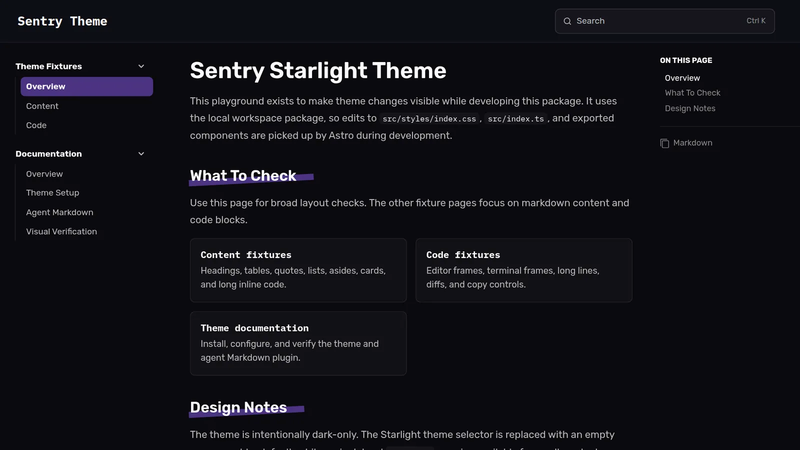The height and width of the screenshot is (450, 800).
Task: Collapse the Theme Fixtures sidebar group
Action: click(141, 66)
